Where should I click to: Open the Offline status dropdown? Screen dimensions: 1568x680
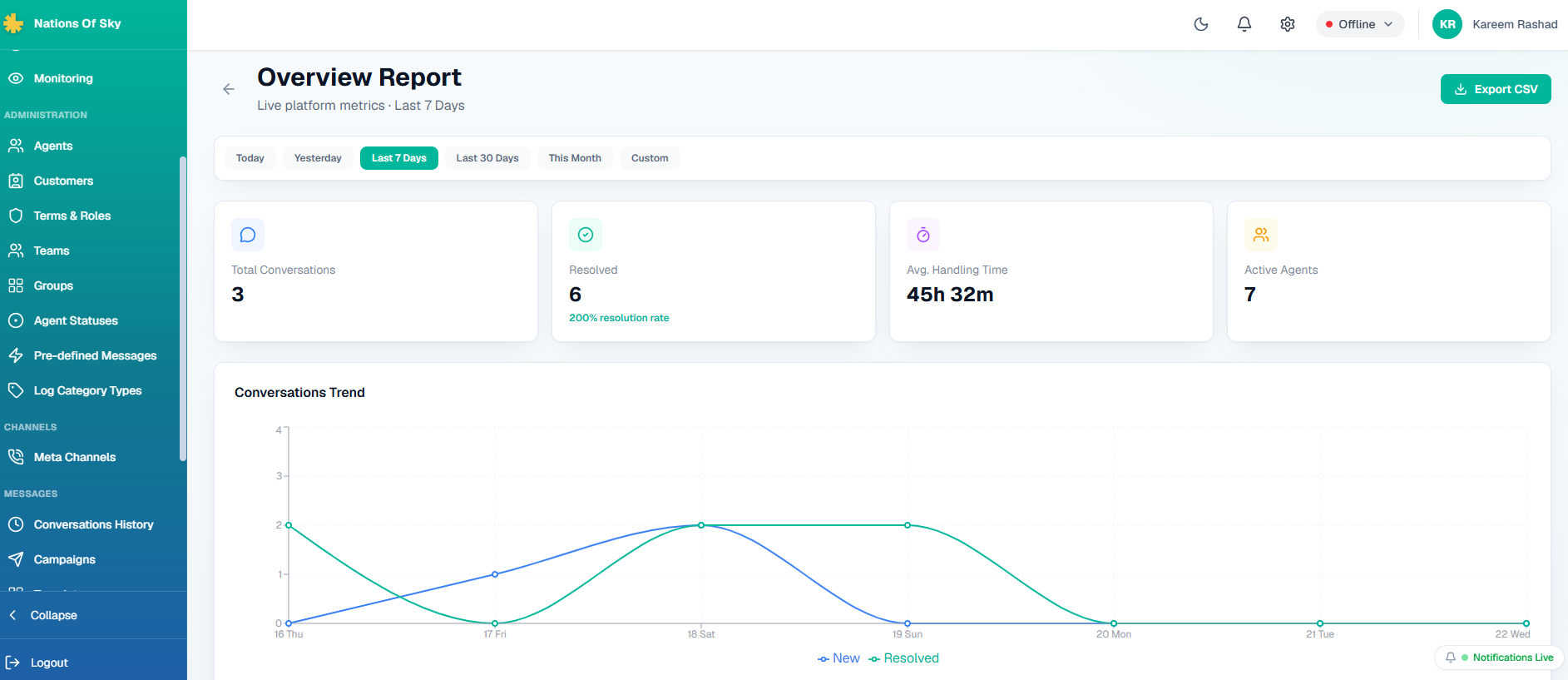point(1360,24)
